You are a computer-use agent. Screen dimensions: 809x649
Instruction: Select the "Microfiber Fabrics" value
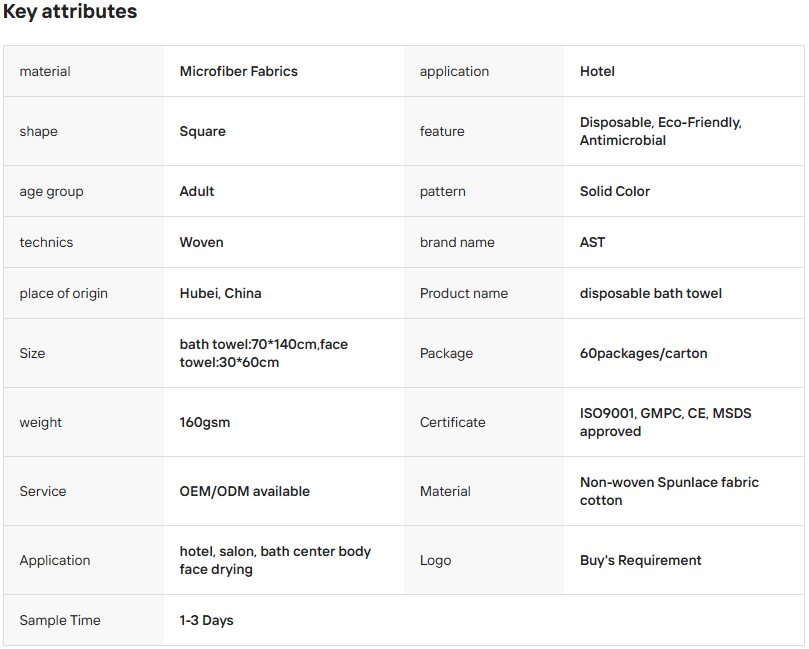pyautogui.click(x=238, y=71)
